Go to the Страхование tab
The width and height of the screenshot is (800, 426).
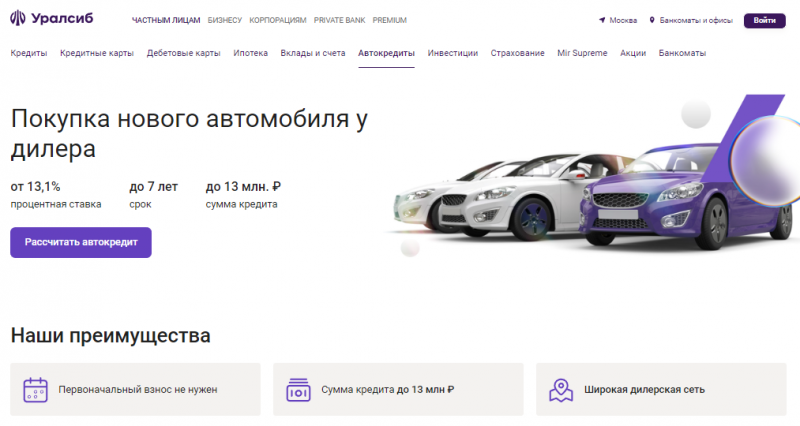[517, 53]
